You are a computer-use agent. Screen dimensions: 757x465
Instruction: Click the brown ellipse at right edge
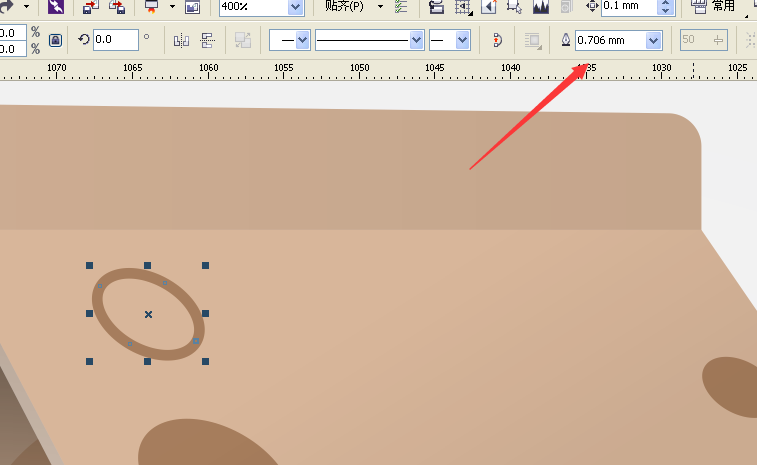click(732, 386)
